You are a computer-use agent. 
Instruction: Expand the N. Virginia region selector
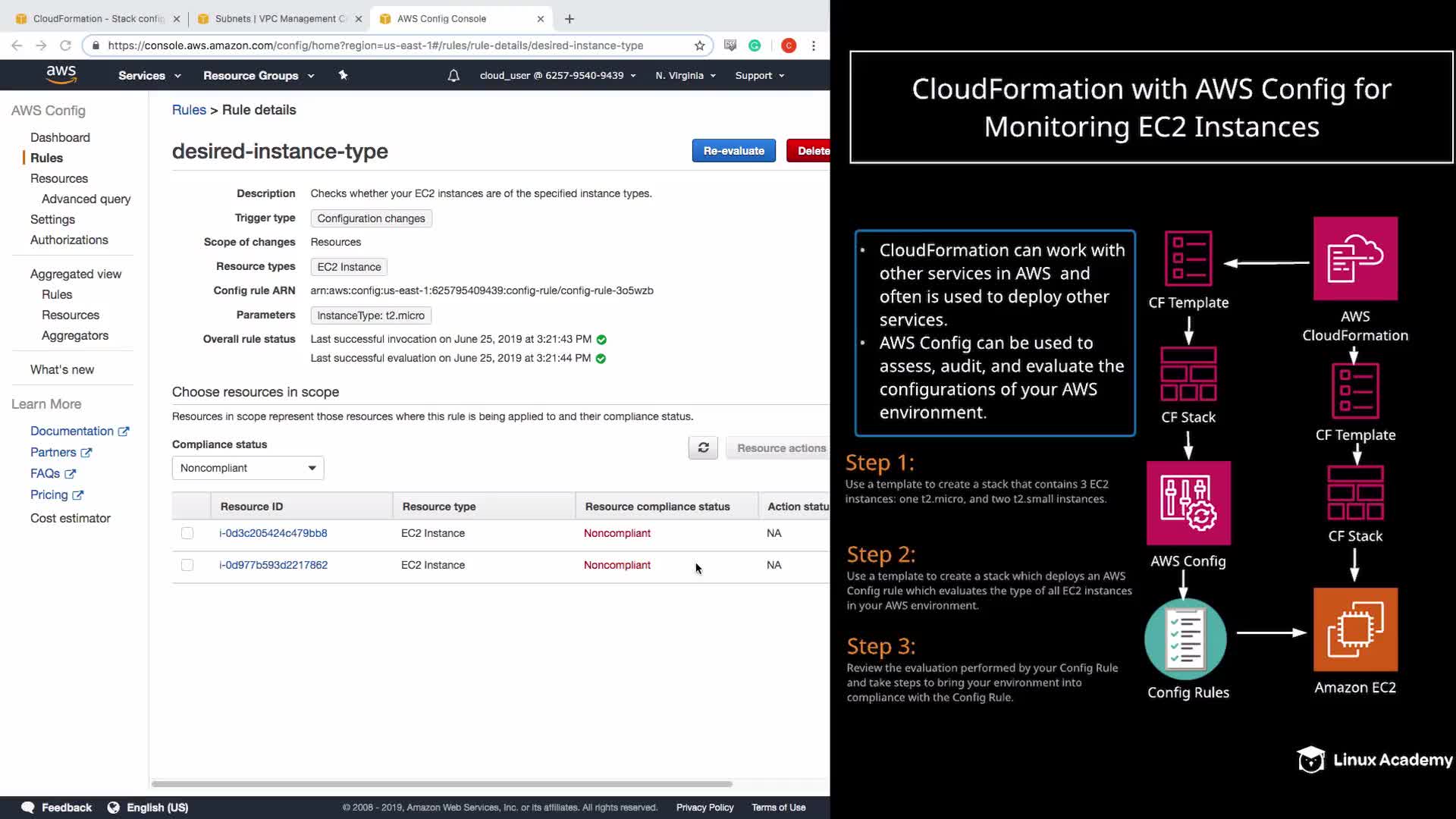pyautogui.click(x=686, y=76)
